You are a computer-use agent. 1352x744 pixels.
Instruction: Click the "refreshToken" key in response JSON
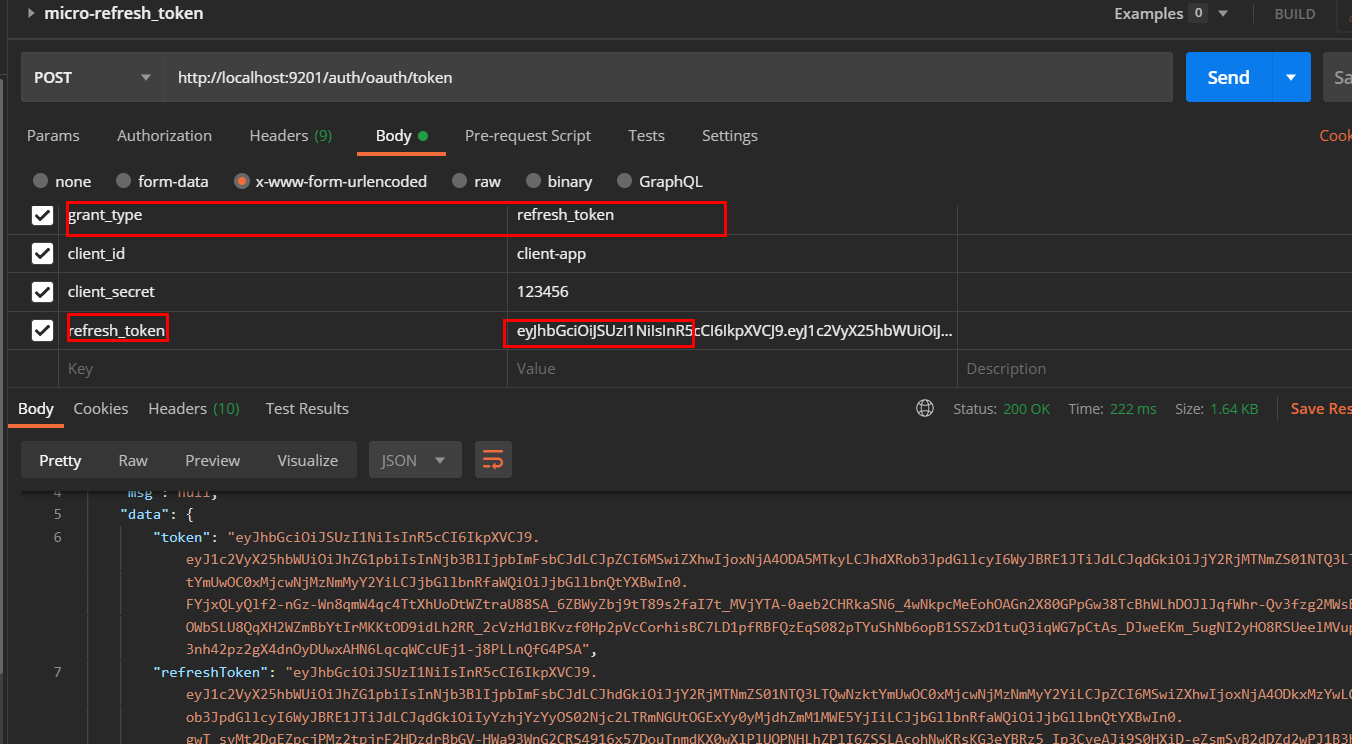point(211,671)
